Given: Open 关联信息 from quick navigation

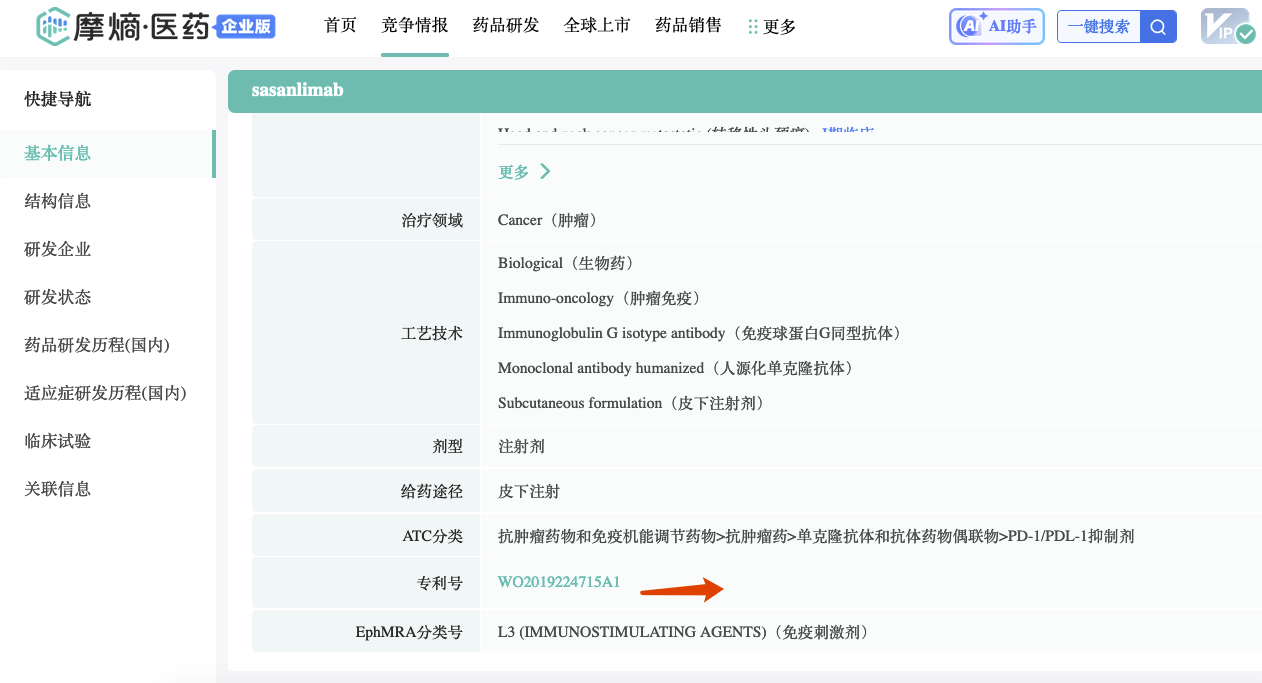Looking at the screenshot, I should 58,489.
